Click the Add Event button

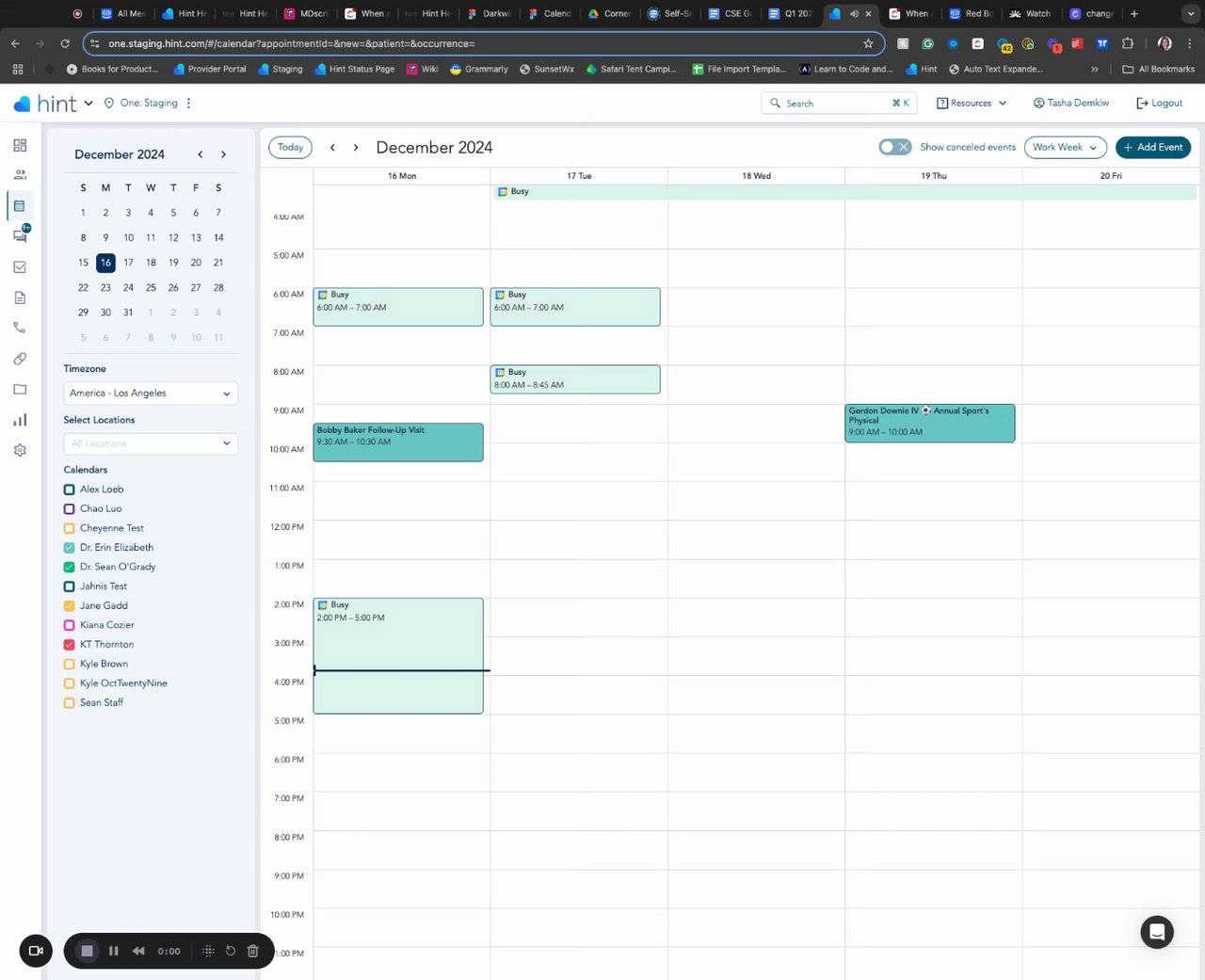tap(1153, 147)
